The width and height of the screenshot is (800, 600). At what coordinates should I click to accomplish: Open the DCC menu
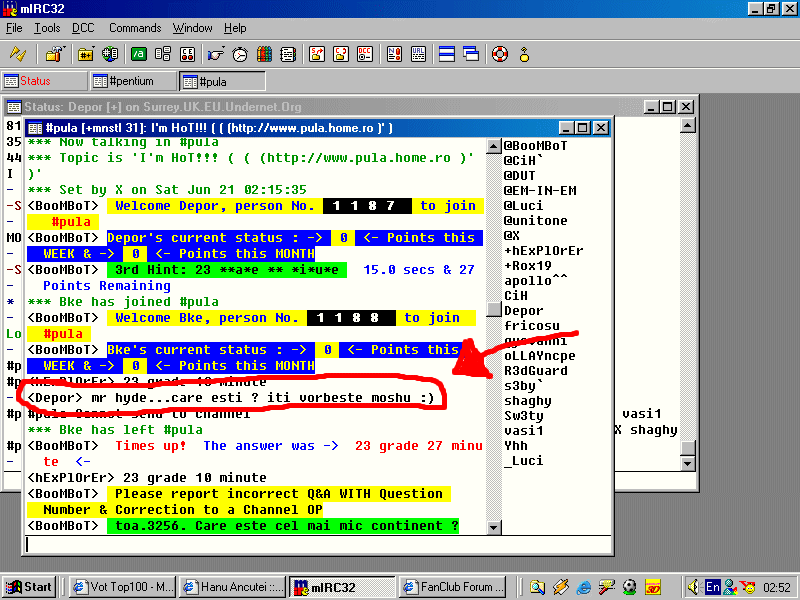point(83,28)
